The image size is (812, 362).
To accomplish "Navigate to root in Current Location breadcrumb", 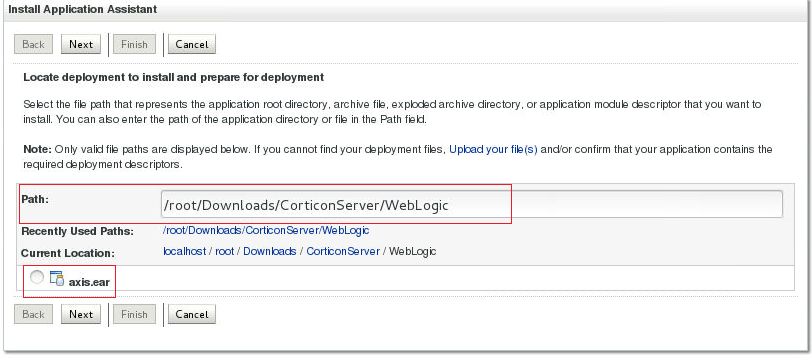I will 225,252.
